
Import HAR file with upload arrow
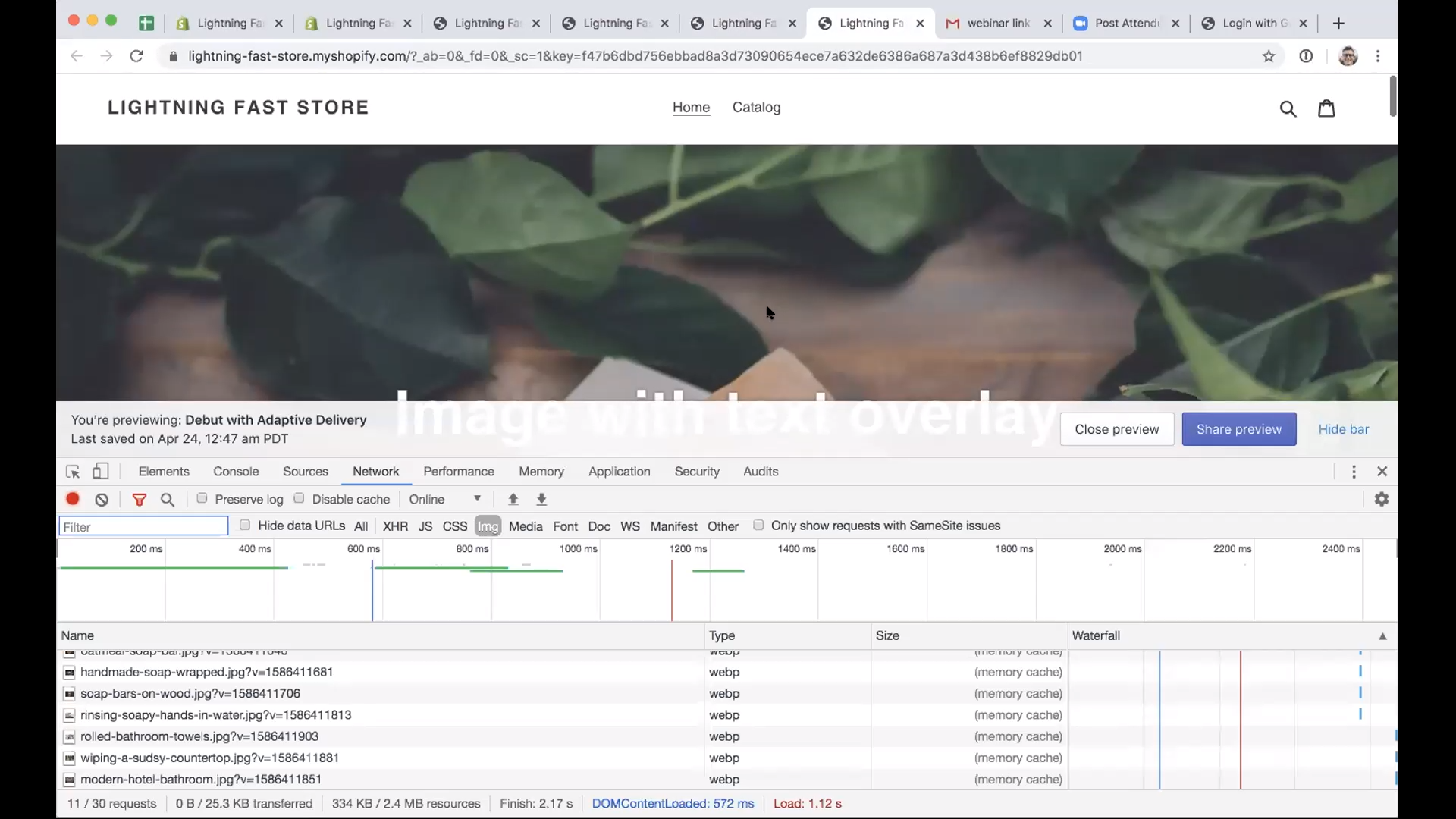[x=513, y=499]
